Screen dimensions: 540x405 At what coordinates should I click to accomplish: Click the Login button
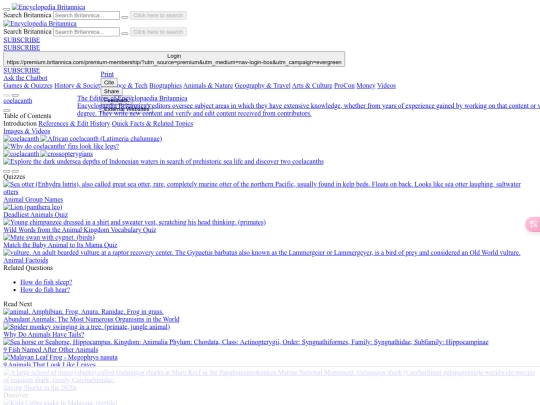tap(174, 59)
